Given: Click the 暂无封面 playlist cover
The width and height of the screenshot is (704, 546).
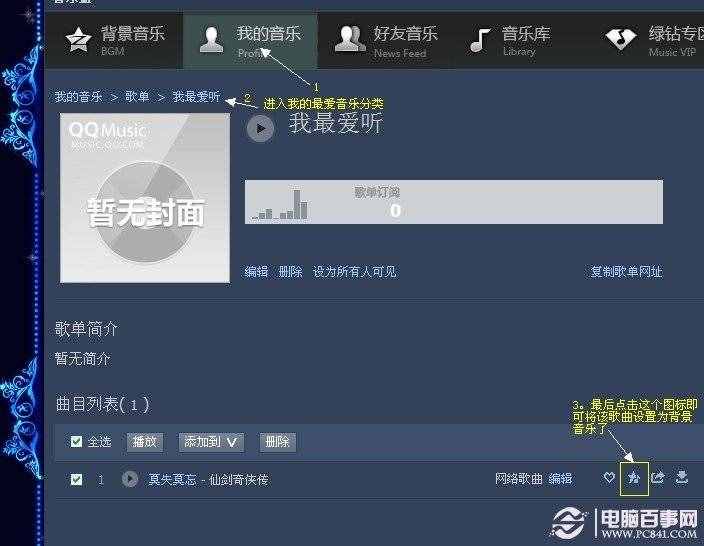Looking at the screenshot, I should point(145,198).
